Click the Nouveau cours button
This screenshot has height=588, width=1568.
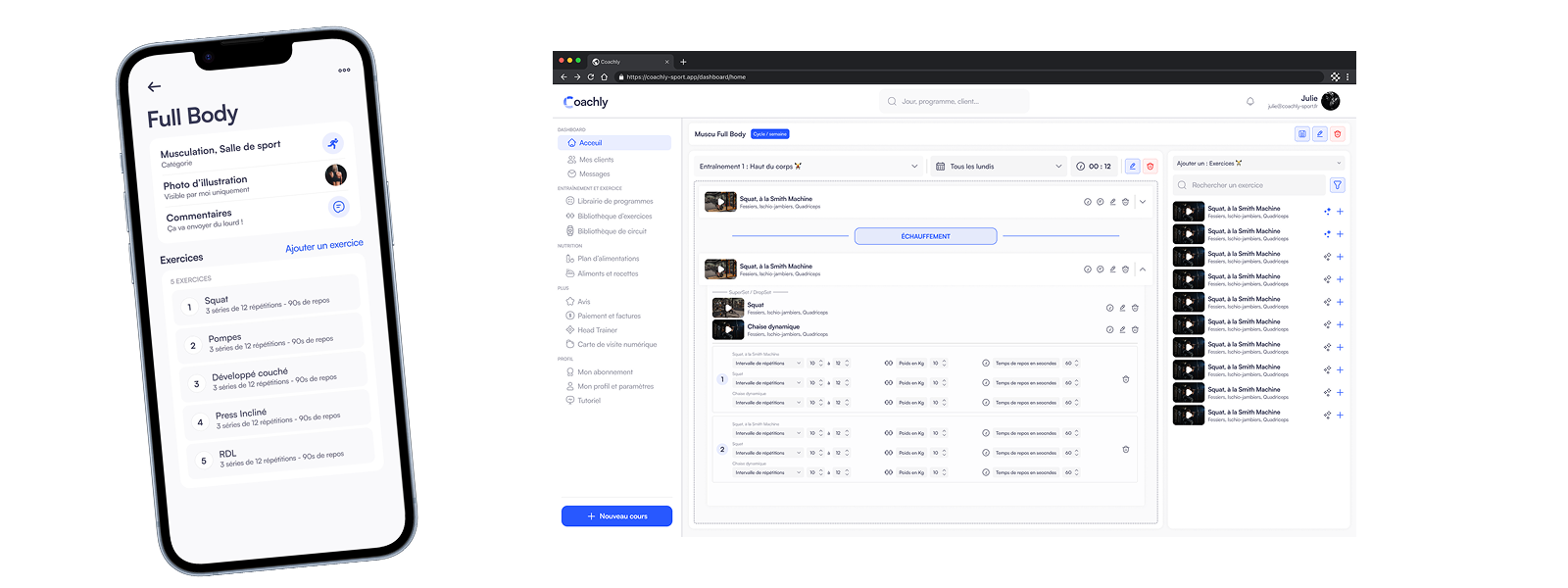(x=616, y=516)
